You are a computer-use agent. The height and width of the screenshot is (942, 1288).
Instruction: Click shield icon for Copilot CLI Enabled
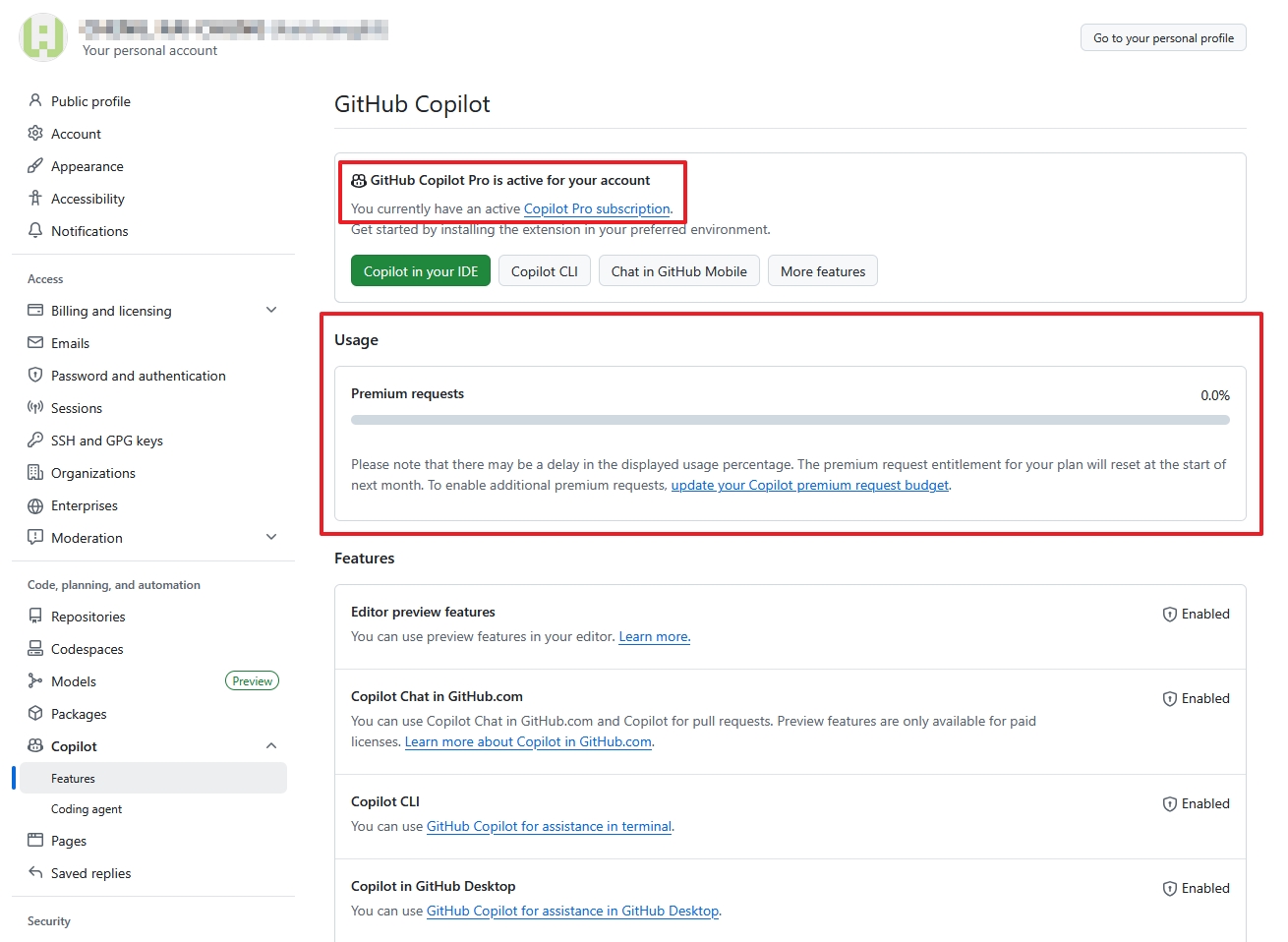pos(1170,803)
